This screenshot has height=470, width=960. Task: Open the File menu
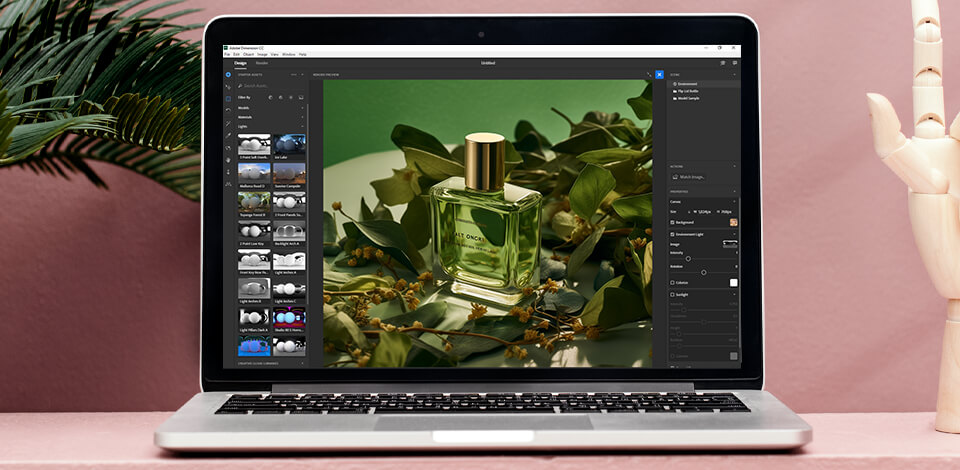tap(227, 54)
